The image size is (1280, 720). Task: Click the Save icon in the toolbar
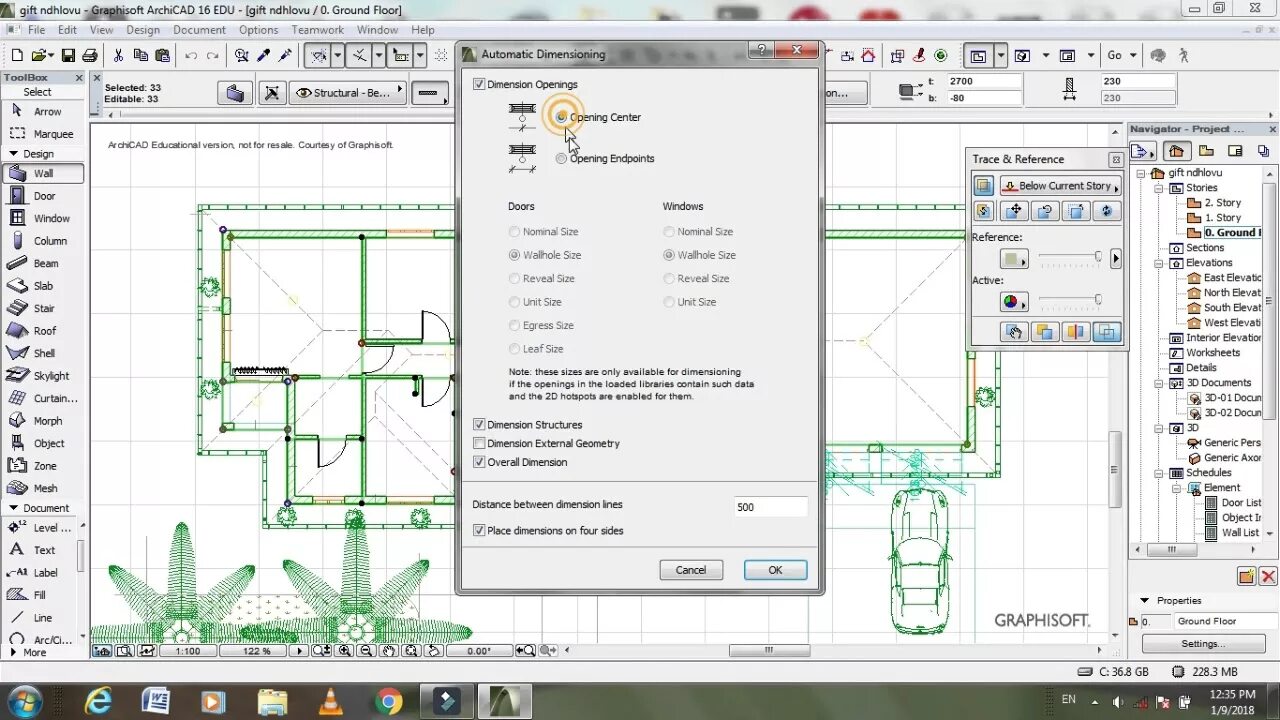(67, 56)
